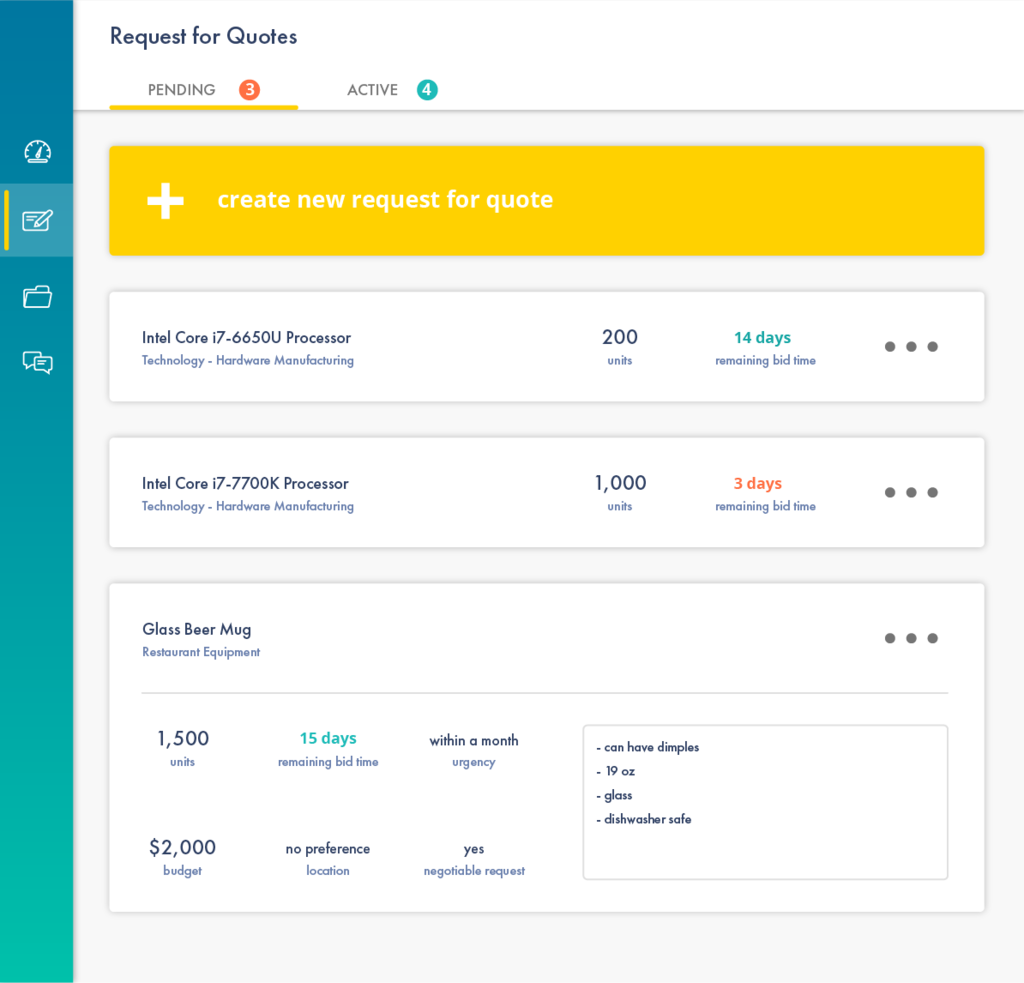Open more options for i7-6650U Processor
The image size is (1024, 983).
911,347
